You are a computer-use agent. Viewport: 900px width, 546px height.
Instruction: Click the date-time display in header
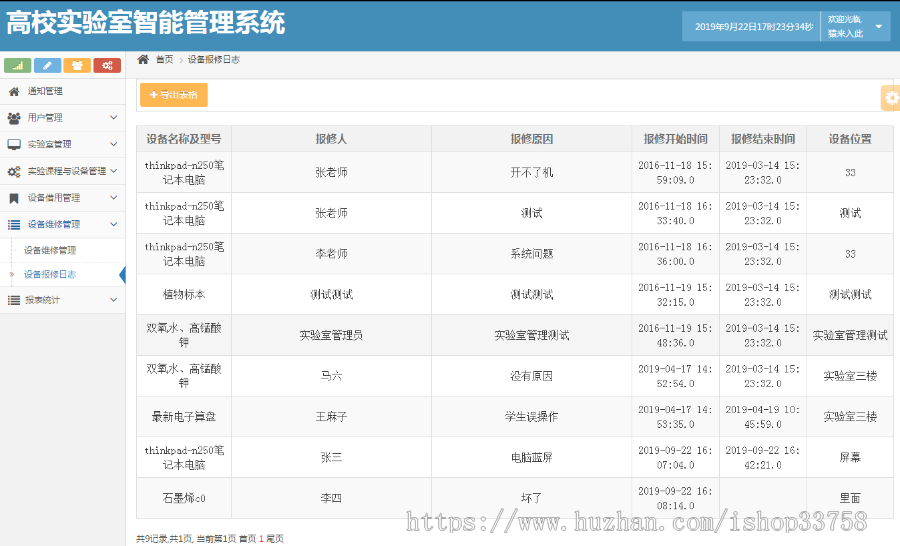[x=754, y=26]
